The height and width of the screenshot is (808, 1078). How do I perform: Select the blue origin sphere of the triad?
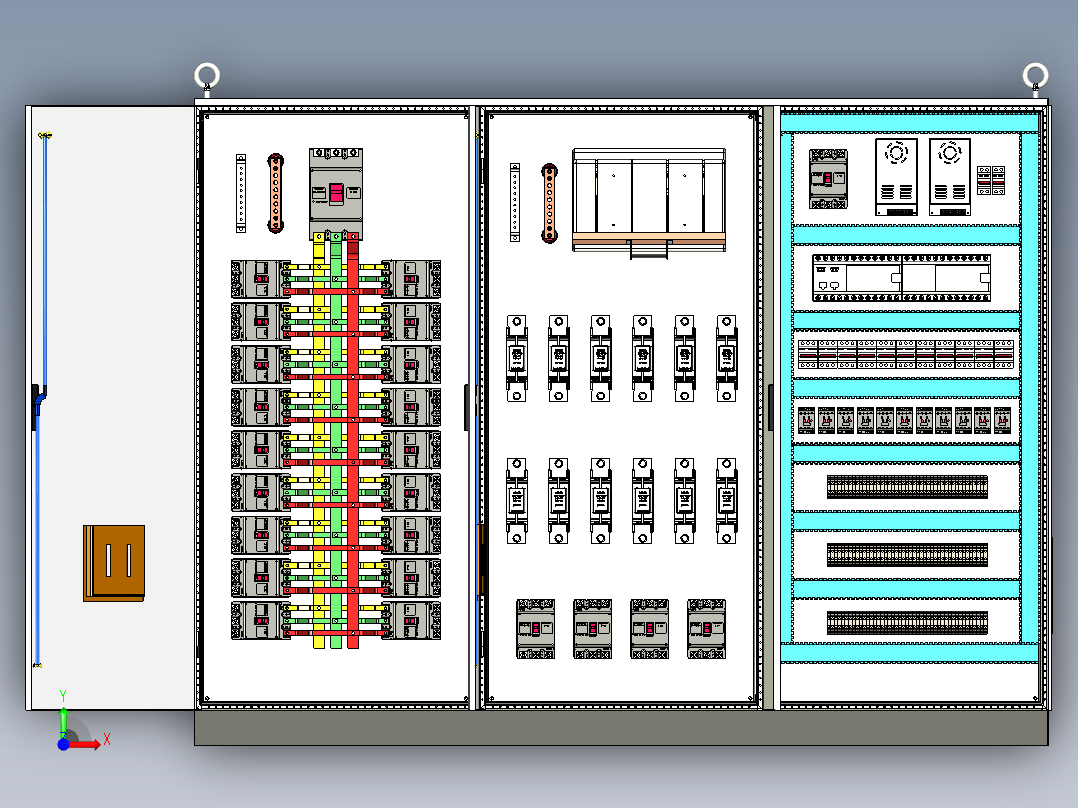[63, 744]
